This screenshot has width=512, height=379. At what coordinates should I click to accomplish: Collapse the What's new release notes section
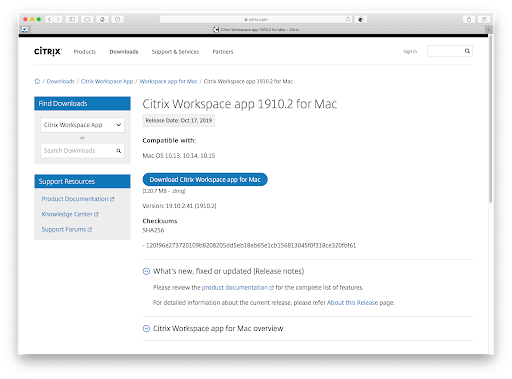coord(146,271)
